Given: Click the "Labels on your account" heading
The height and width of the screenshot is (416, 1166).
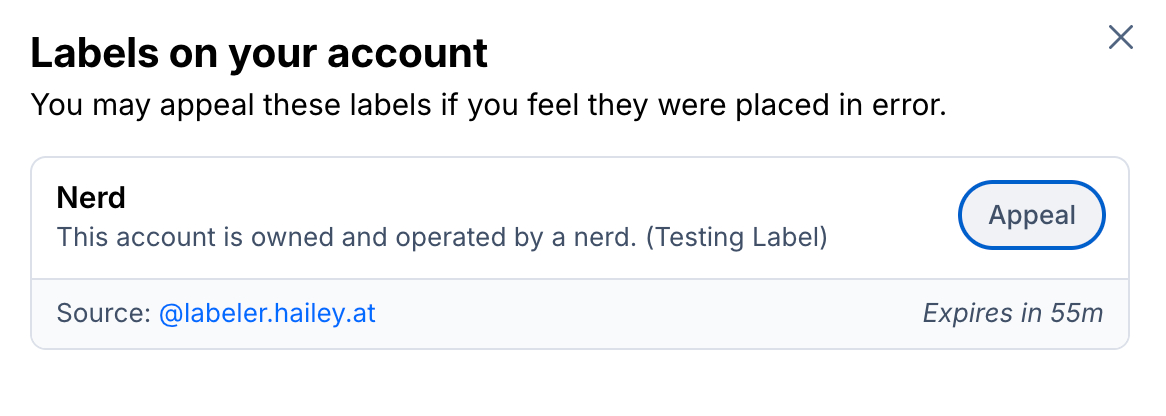Looking at the screenshot, I should tap(259, 53).
